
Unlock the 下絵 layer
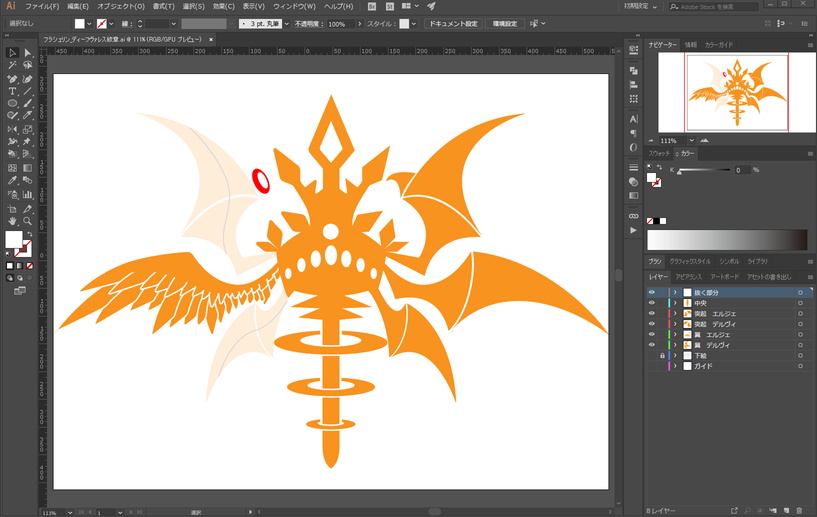[662, 355]
